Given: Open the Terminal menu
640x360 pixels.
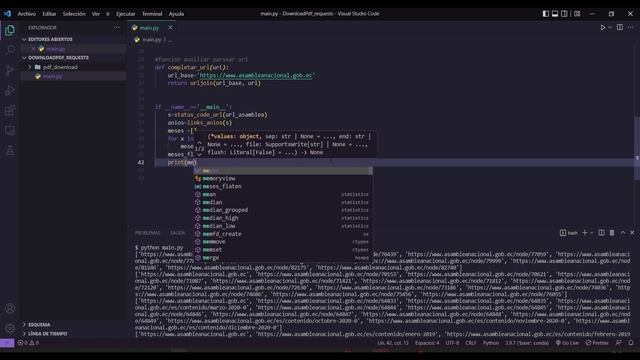Looking at the screenshot, I should (x=152, y=13).
